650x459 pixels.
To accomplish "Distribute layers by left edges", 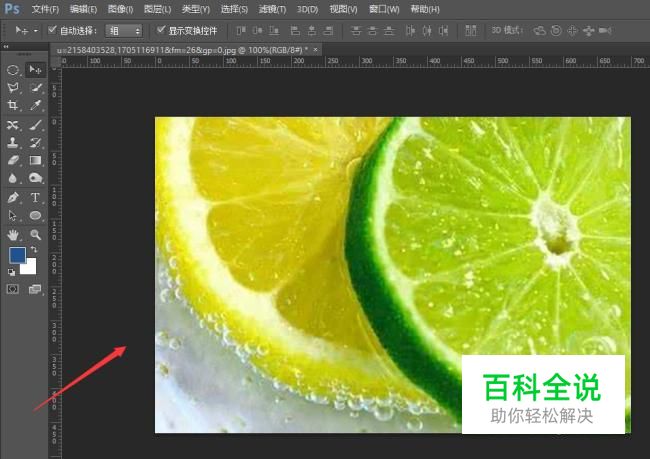I will tap(410, 31).
